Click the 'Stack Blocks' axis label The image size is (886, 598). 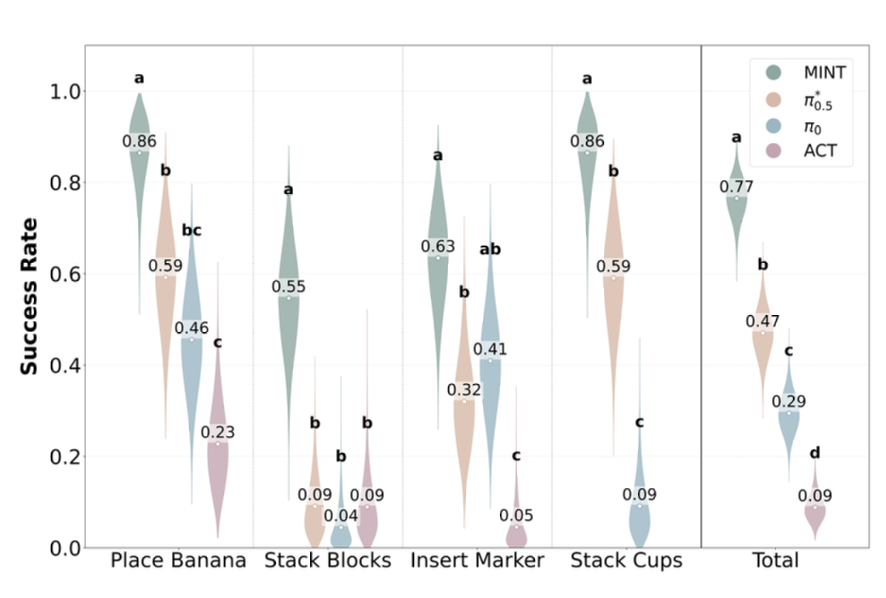click(328, 561)
